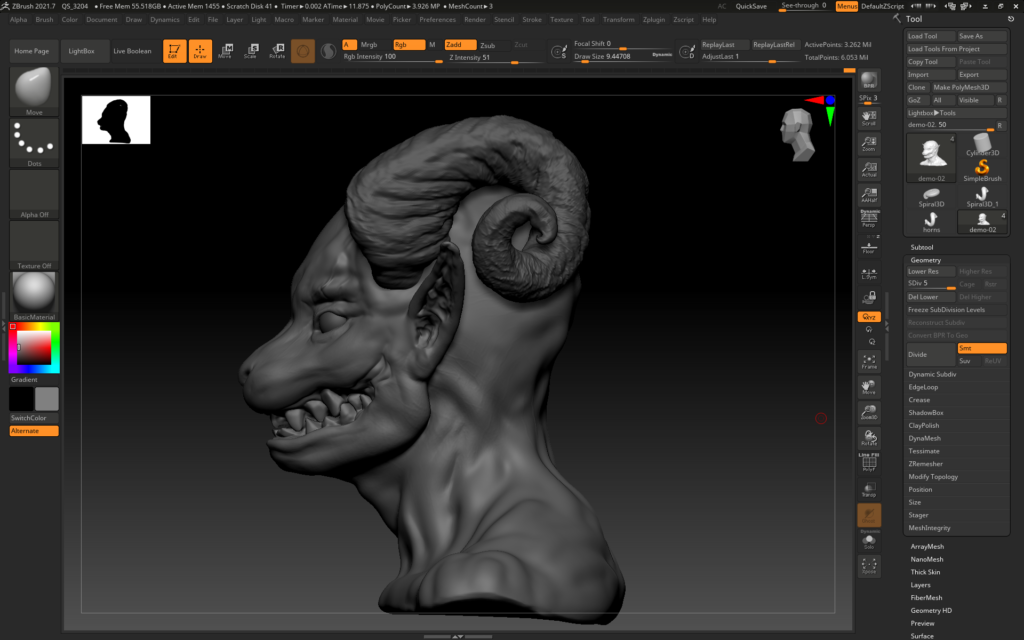Click the Frame view button

click(869, 362)
